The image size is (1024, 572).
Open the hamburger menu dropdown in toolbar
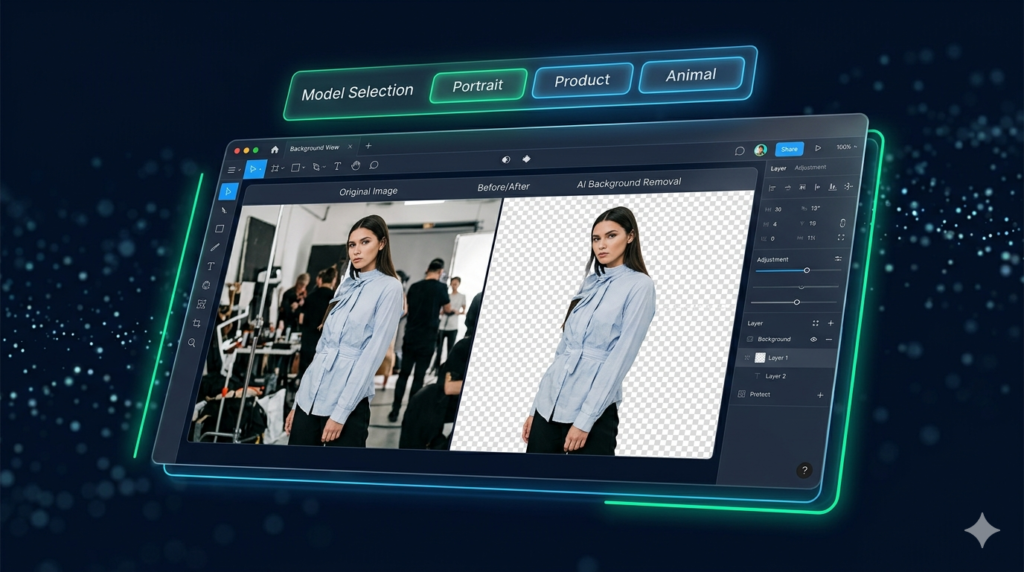coord(234,170)
